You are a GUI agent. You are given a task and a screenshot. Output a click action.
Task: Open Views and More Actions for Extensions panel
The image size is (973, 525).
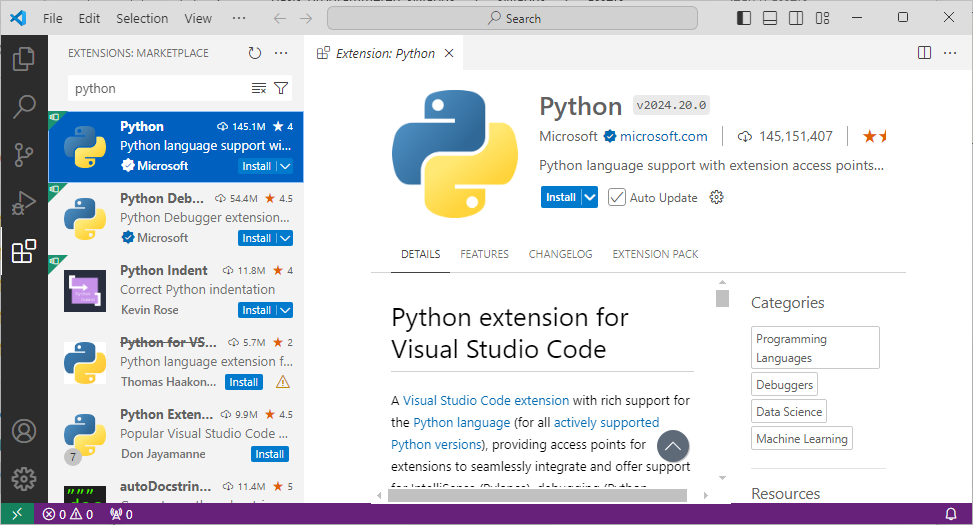281,53
